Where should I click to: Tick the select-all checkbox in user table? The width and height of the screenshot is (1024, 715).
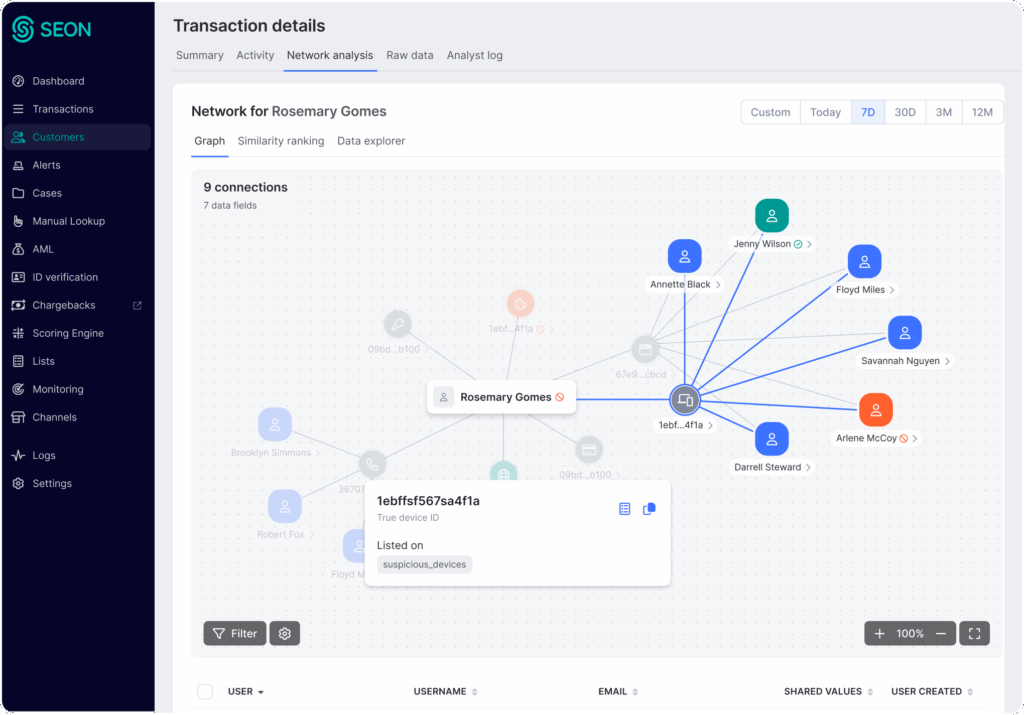(205, 691)
